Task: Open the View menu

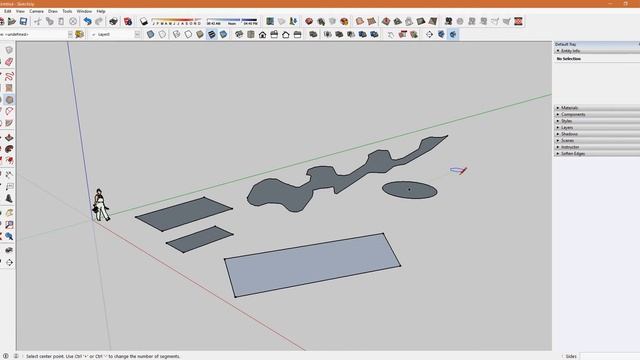Action: [x=20, y=11]
